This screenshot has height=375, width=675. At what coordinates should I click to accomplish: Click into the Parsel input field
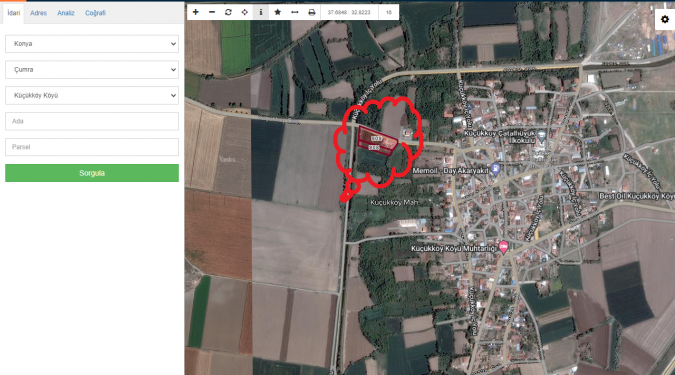point(92,147)
